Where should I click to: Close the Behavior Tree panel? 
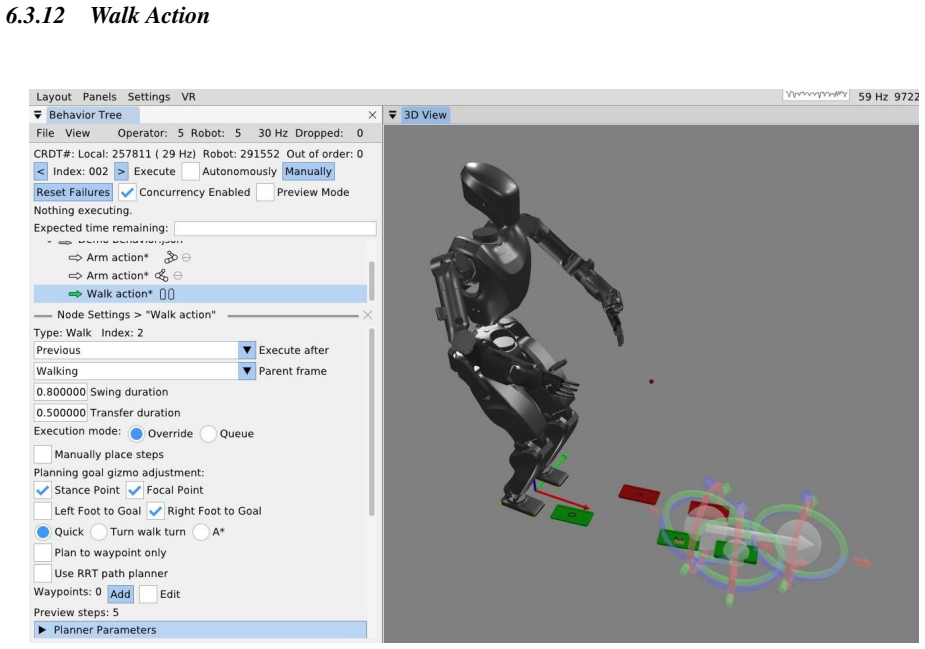tap(372, 115)
